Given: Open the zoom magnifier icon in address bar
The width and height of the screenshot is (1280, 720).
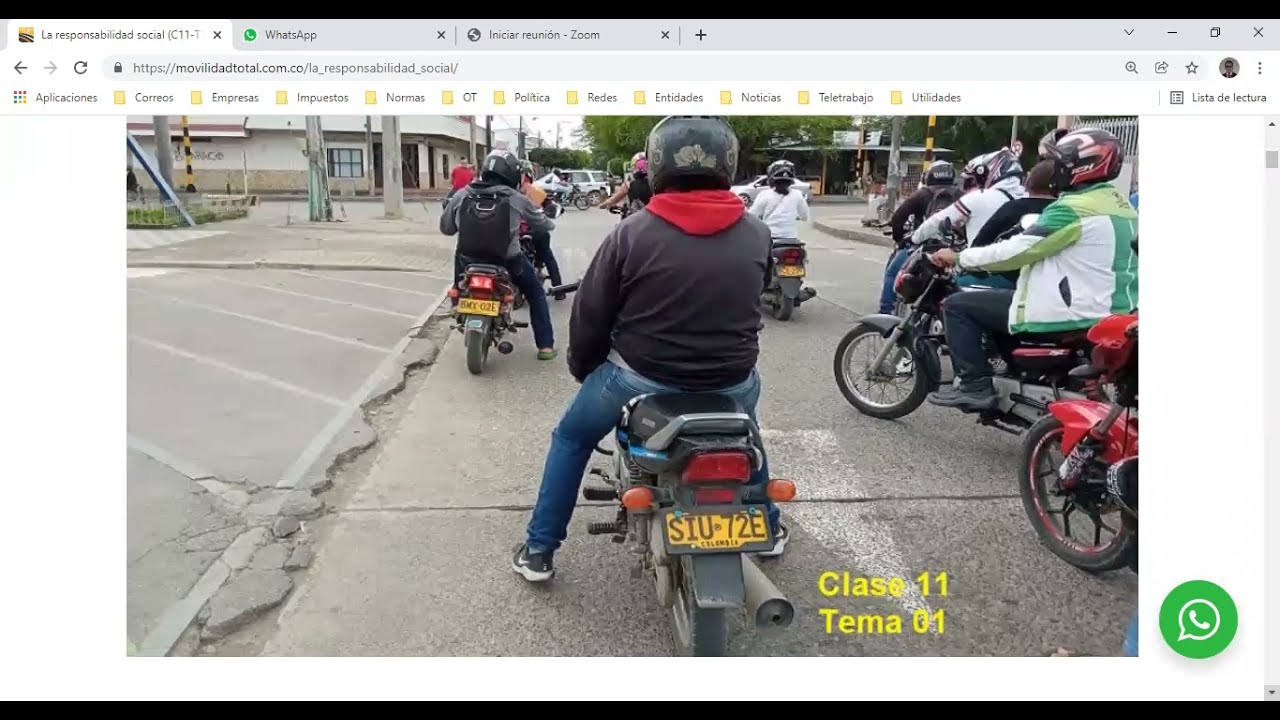Looking at the screenshot, I should 1131,68.
